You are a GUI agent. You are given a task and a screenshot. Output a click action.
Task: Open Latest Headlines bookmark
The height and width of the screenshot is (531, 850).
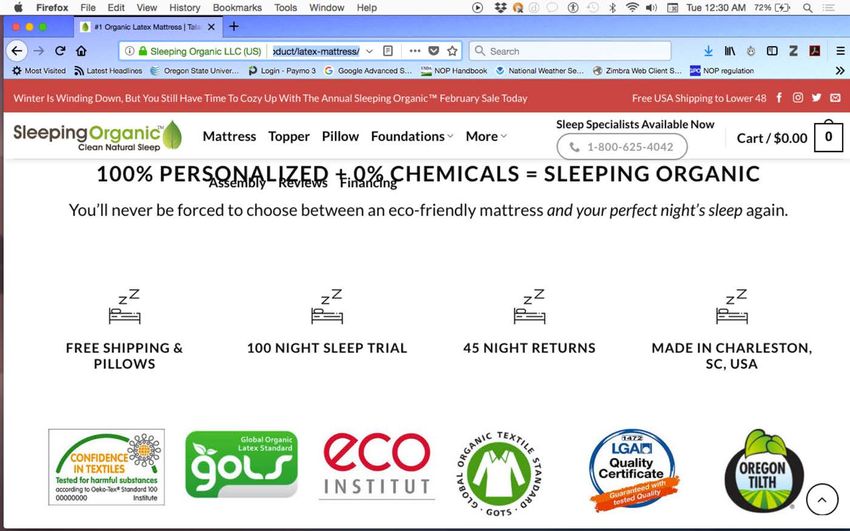pyautogui.click(x=108, y=70)
